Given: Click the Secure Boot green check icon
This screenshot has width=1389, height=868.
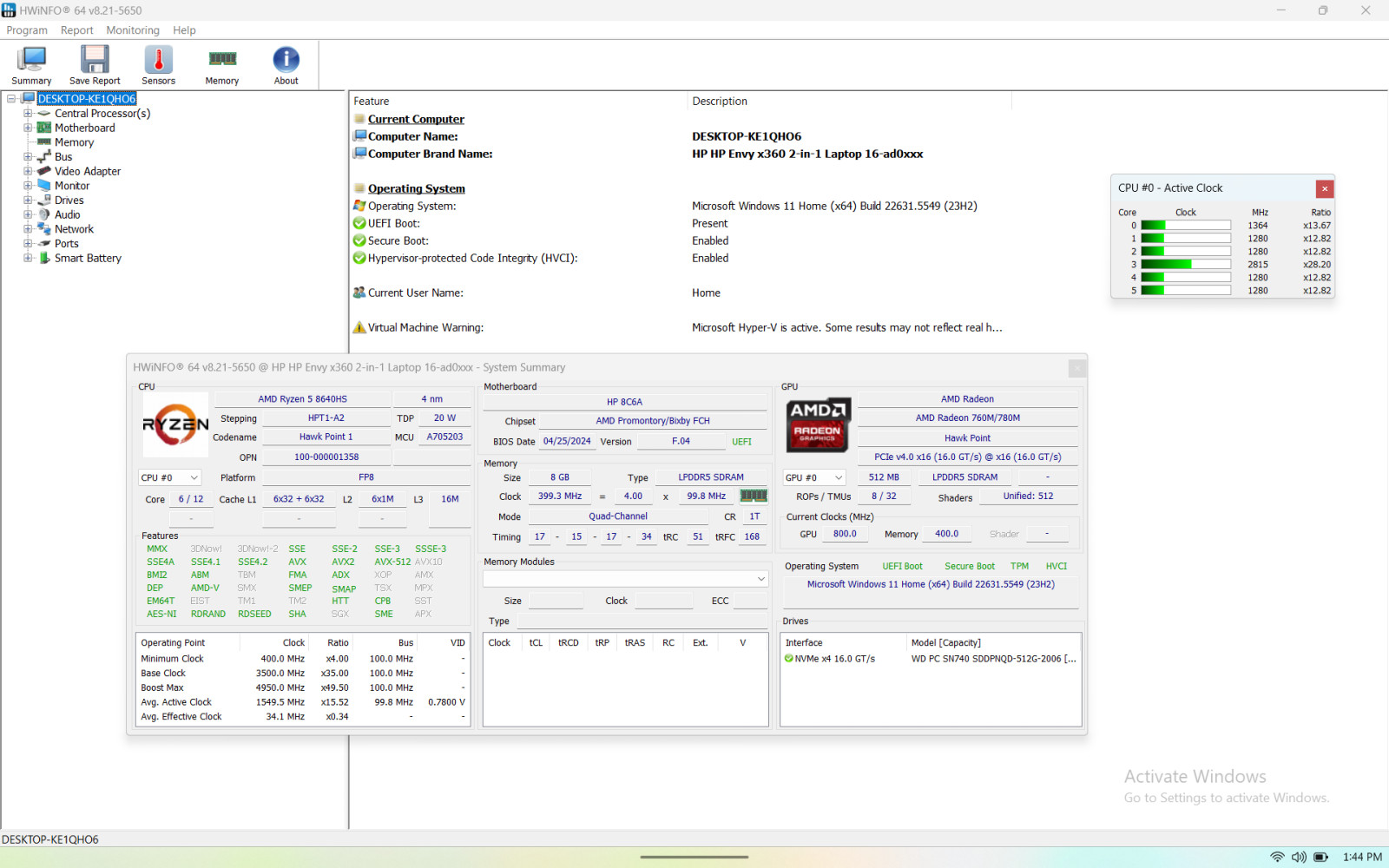Looking at the screenshot, I should coord(359,240).
